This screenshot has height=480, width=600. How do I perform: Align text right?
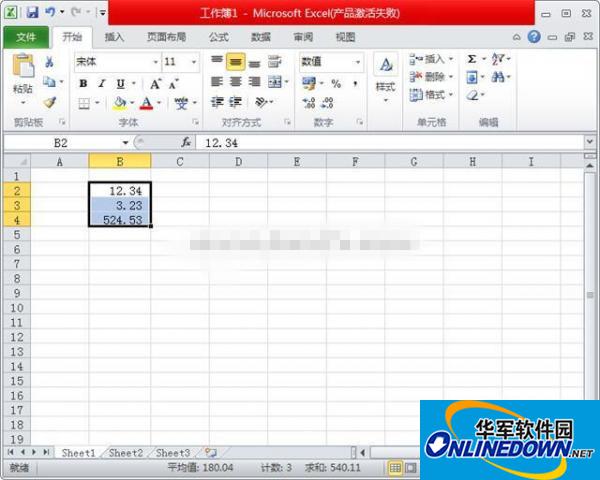pos(254,82)
